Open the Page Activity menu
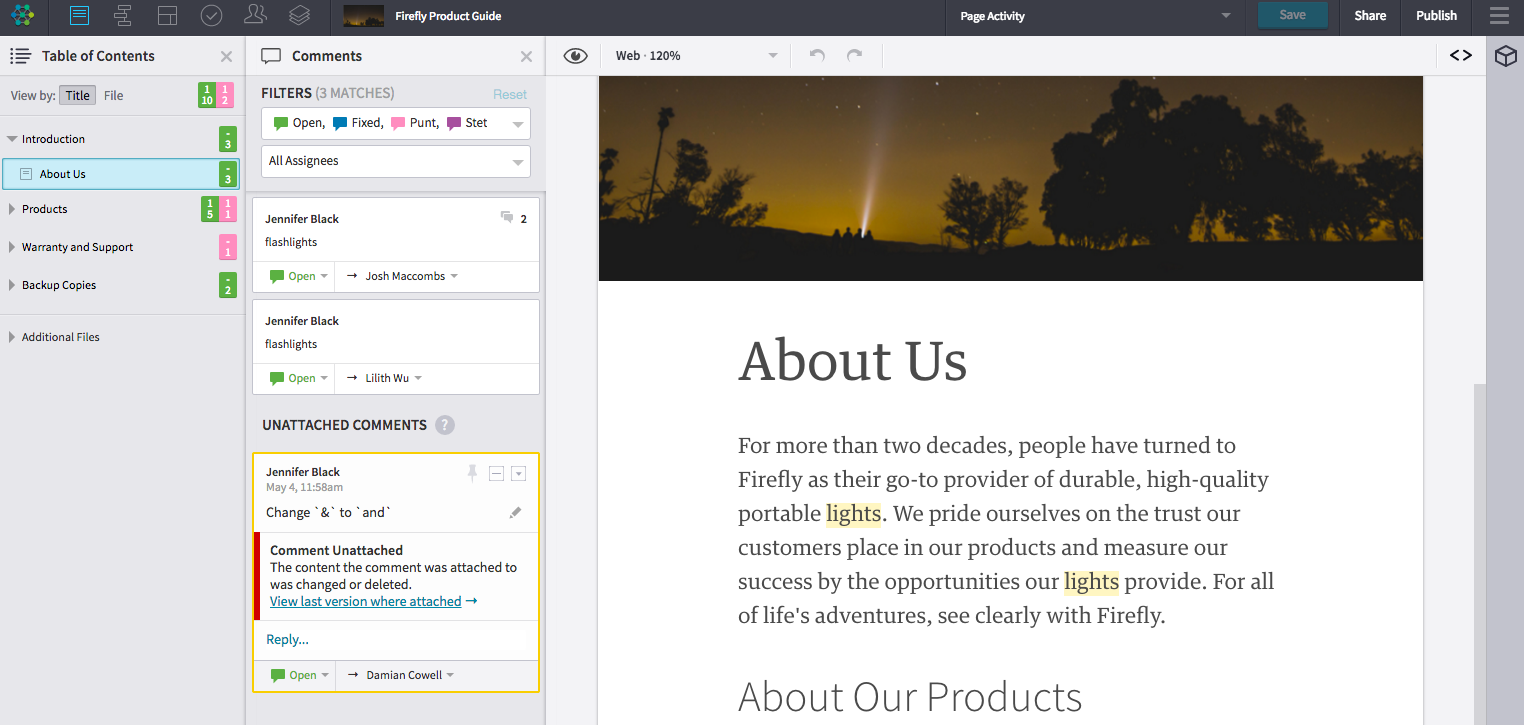The image size is (1524, 725). (x=1094, y=16)
